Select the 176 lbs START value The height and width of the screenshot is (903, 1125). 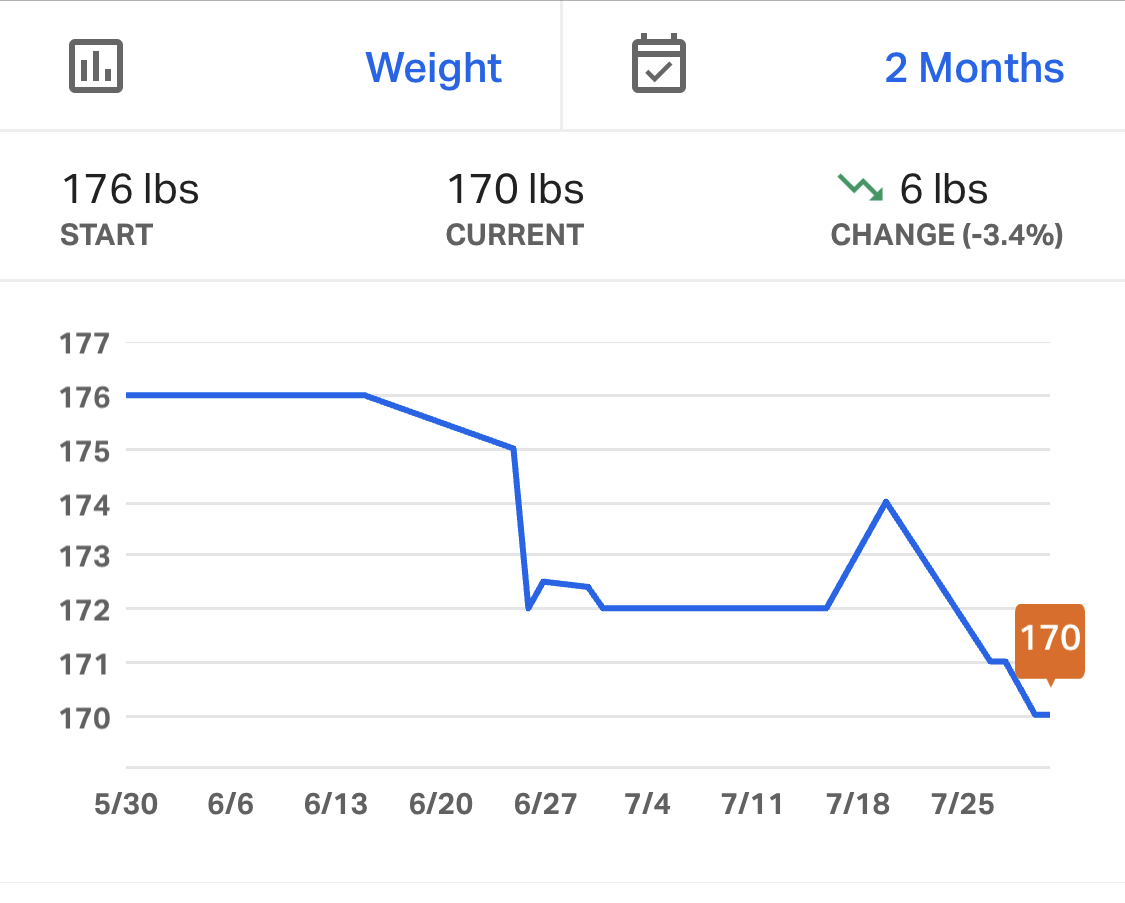coord(130,189)
